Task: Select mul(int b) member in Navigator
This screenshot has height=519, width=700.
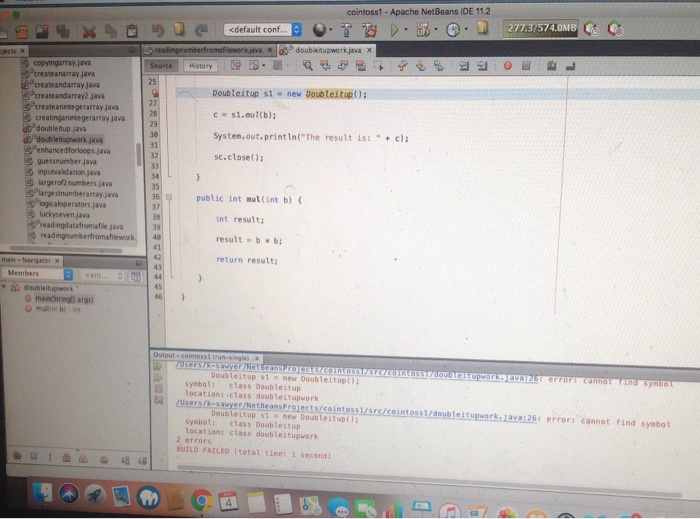Action: 58,309
